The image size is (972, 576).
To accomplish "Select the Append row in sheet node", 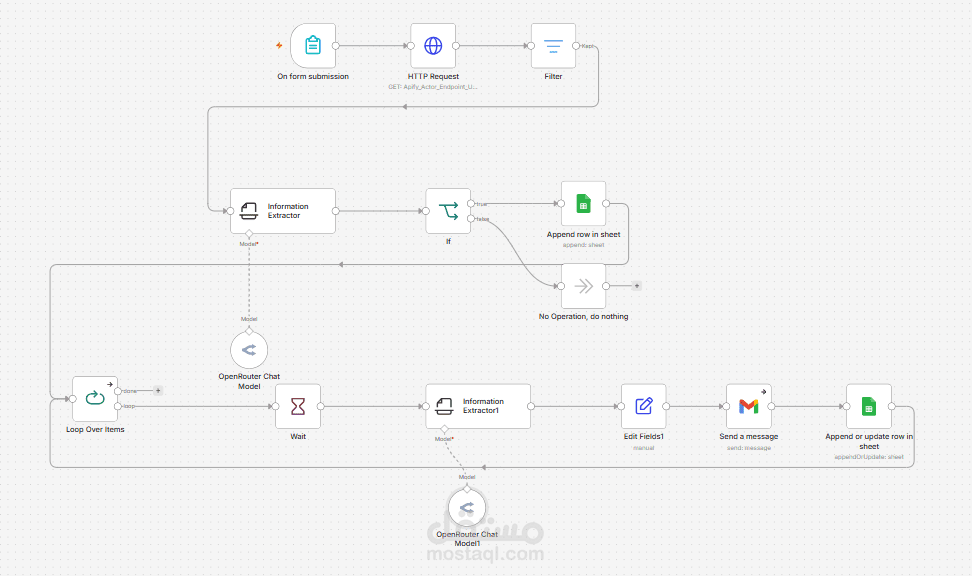I will coord(583,203).
